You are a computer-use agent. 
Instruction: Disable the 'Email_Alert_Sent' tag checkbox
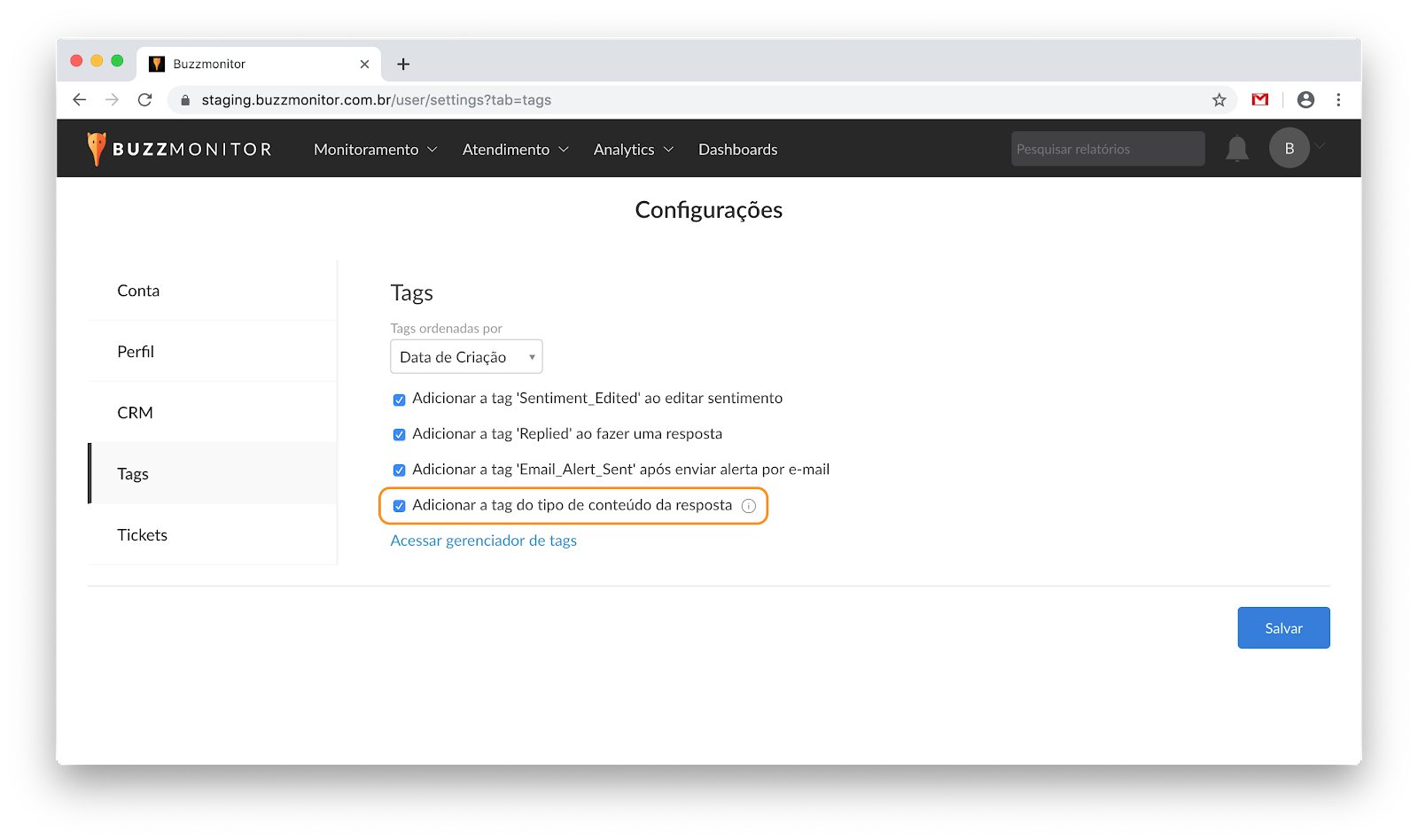coord(399,471)
